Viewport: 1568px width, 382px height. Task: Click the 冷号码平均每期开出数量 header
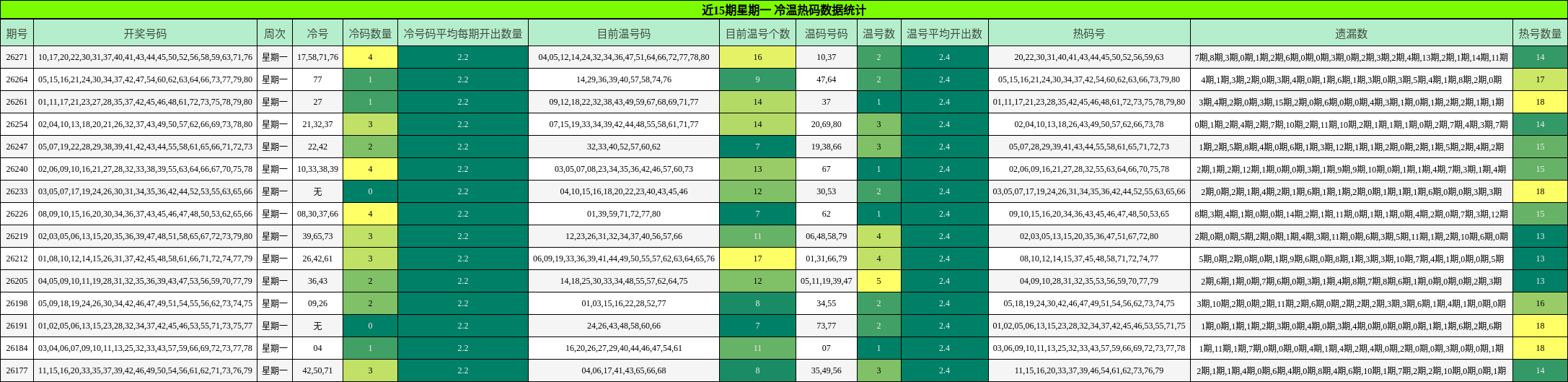pyautogui.click(x=463, y=33)
